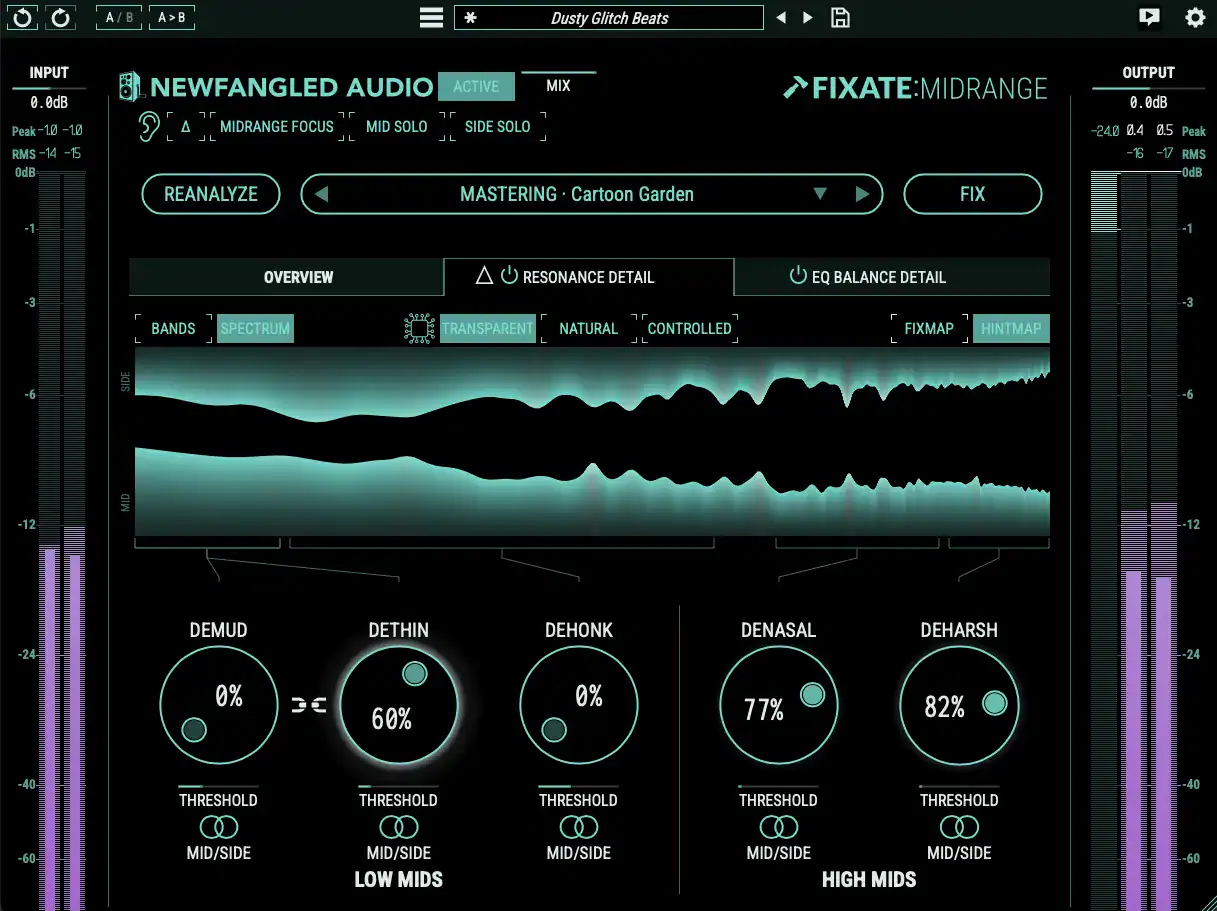Select BANDS display mode
The height and width of the screenshot is (911, 1217).
(173, 328)
